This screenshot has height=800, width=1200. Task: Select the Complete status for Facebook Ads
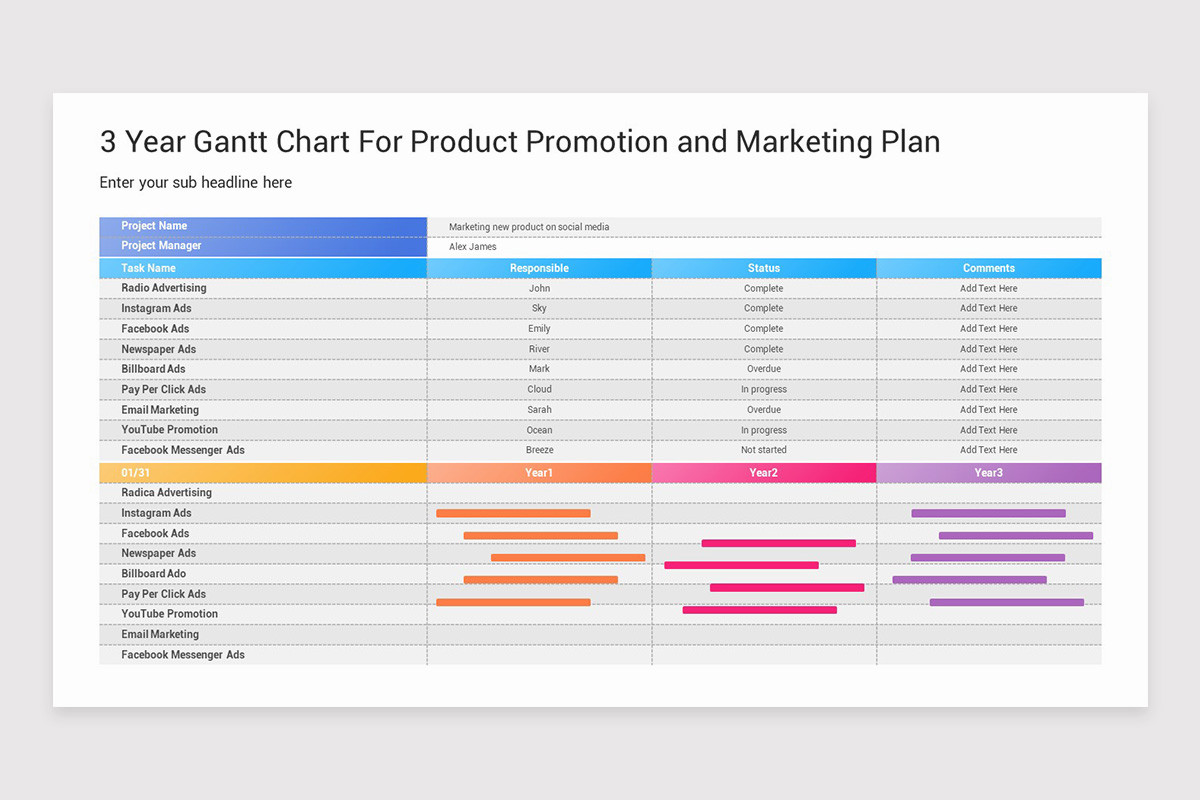[763, 328]
